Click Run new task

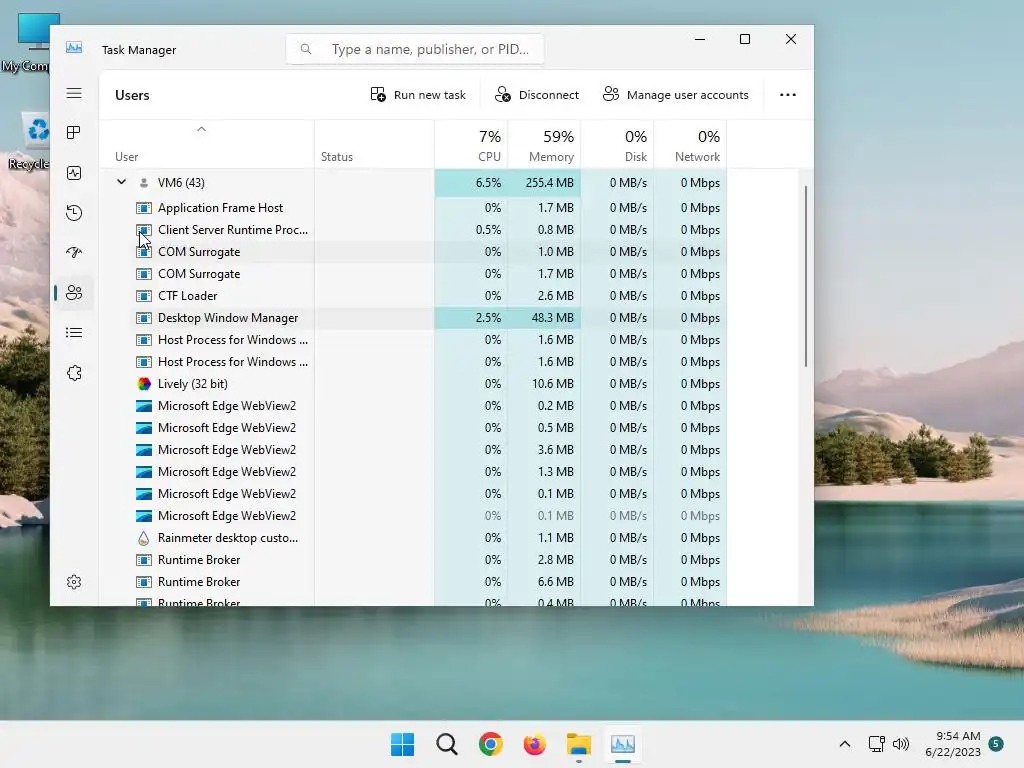coord(418,95)
